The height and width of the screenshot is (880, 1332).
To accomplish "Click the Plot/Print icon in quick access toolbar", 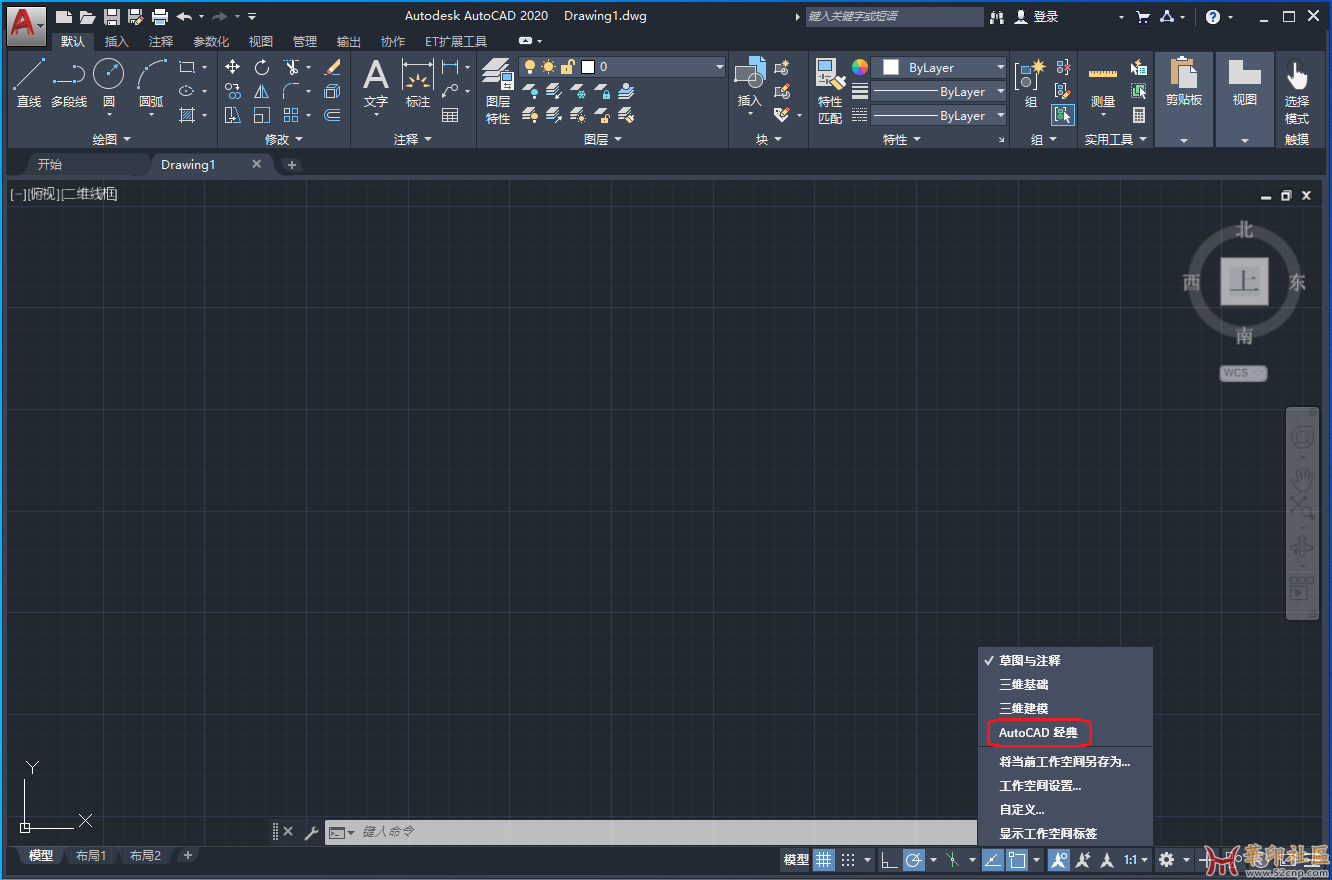I will (160, 16).
